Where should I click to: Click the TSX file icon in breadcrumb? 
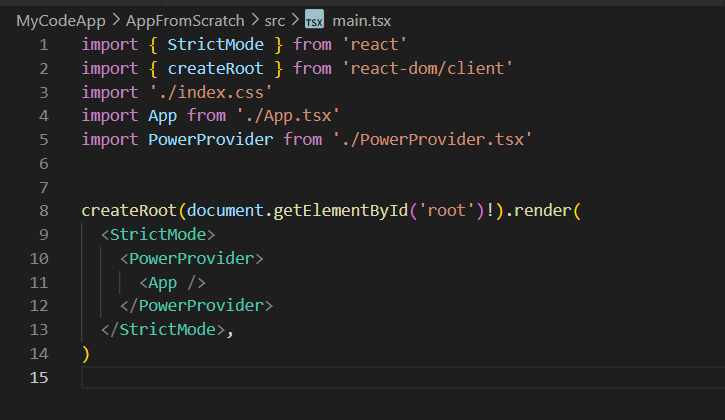(x=314, y=20)
